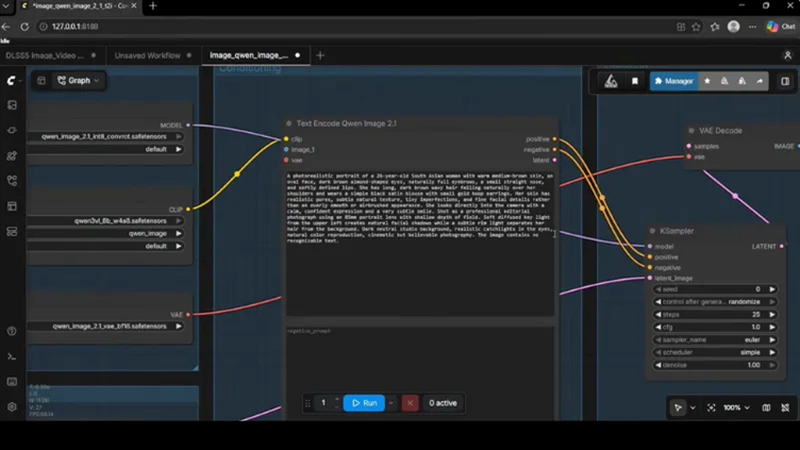Collapse the VAE Decode node dot

coord(691,131)
